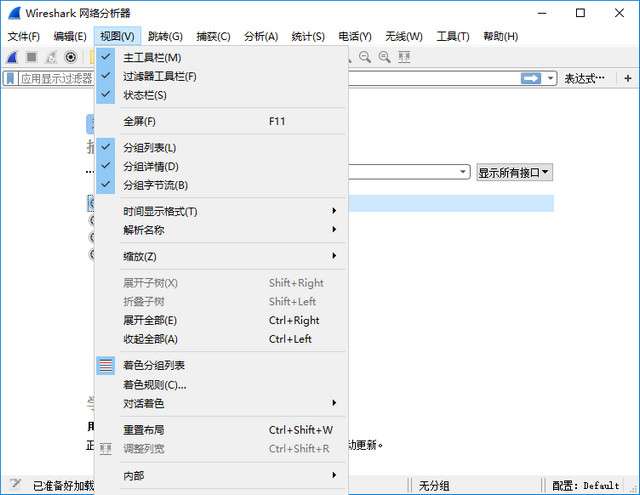Click the zoom out magnifier icon
This screenshot has height=495, width=640.
pyautogui.click(x=365, y=57)
